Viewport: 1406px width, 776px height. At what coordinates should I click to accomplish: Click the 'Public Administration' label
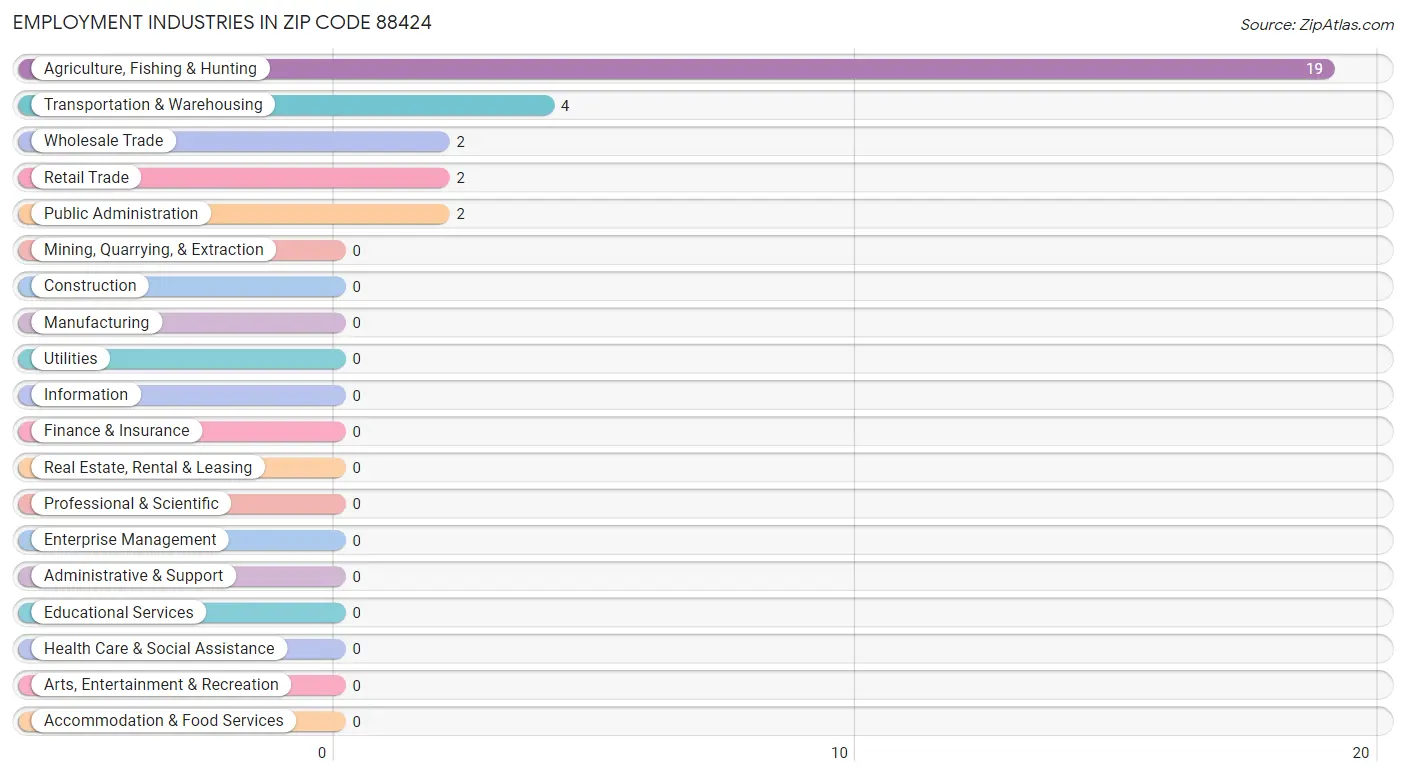(121, 213)
